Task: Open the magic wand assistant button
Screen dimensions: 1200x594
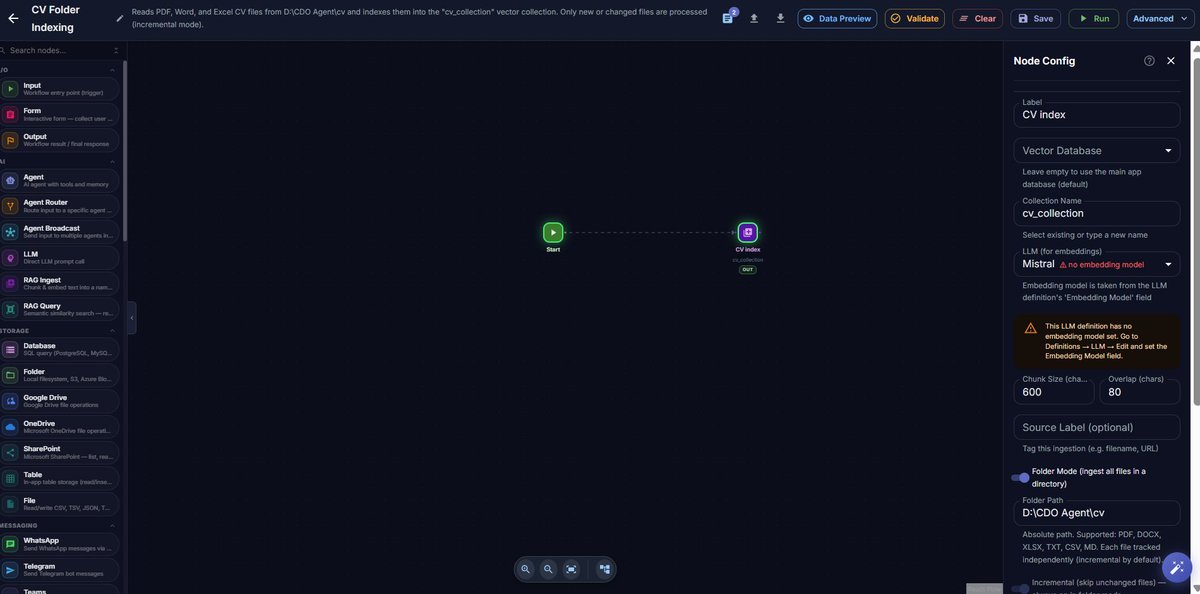Action: coord(1176,568)
